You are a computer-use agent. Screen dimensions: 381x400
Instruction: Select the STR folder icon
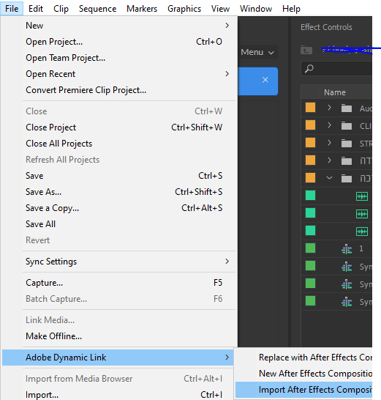[347, 143]
